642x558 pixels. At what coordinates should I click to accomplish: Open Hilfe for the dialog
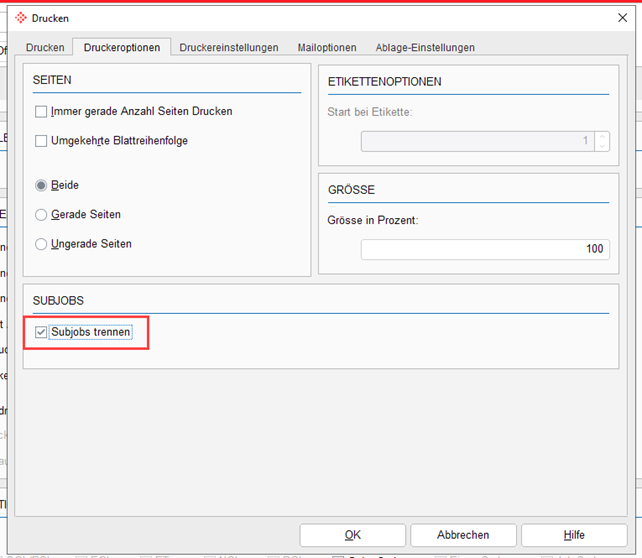574,535
